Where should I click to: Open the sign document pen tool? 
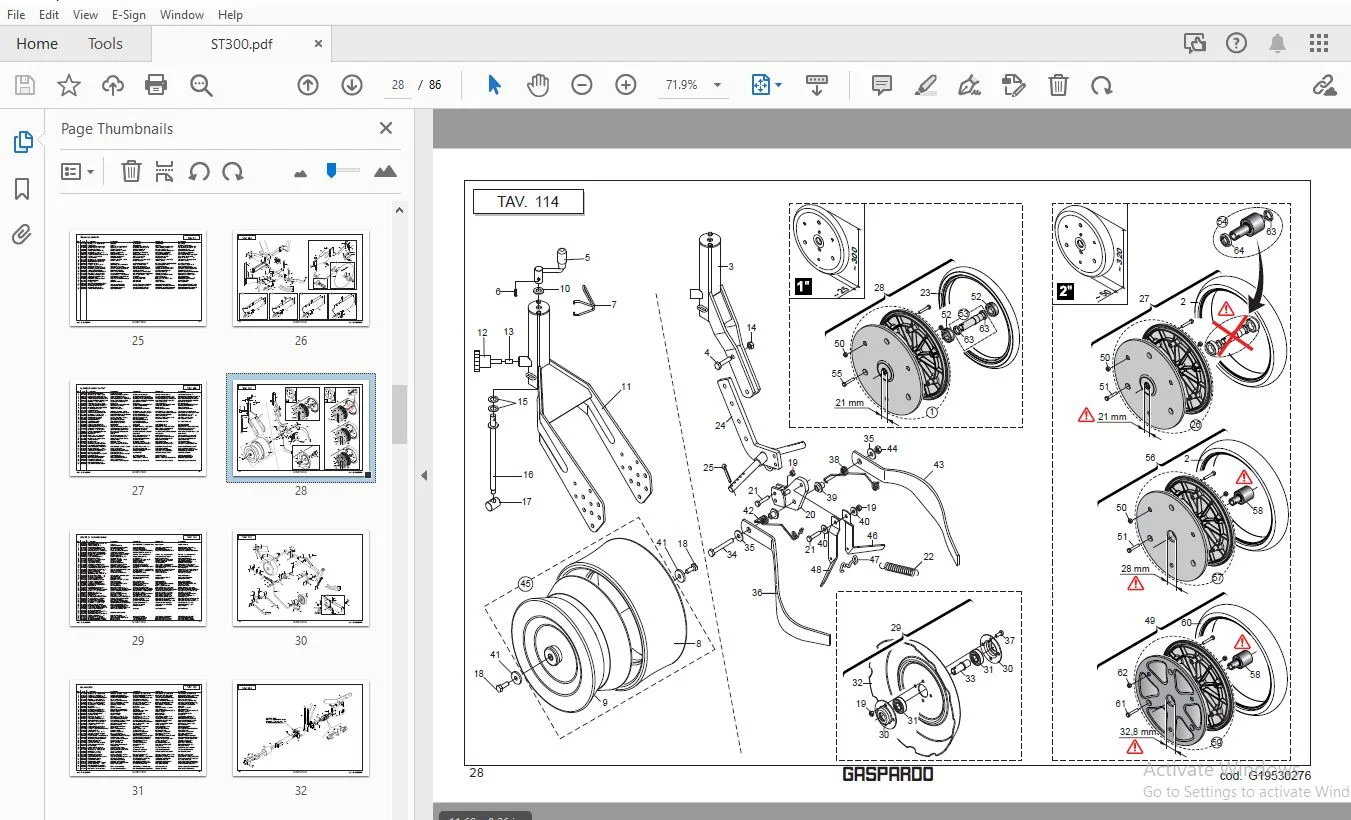click(969, 85)
